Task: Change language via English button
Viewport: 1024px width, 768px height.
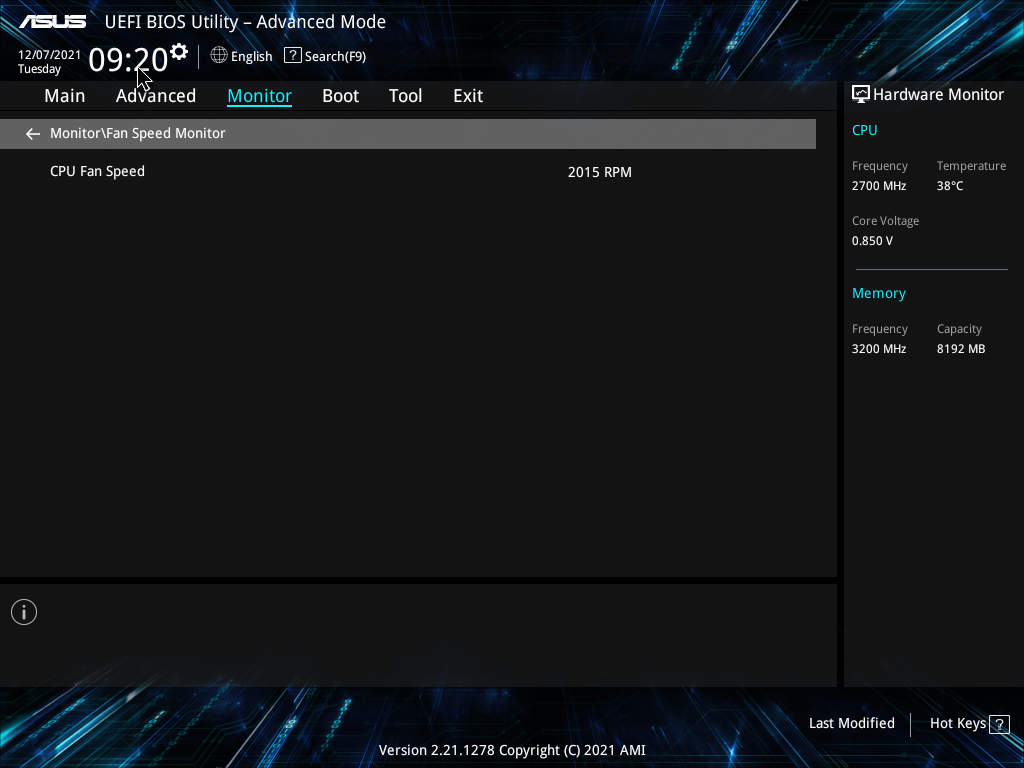Action: coord(251,57)
